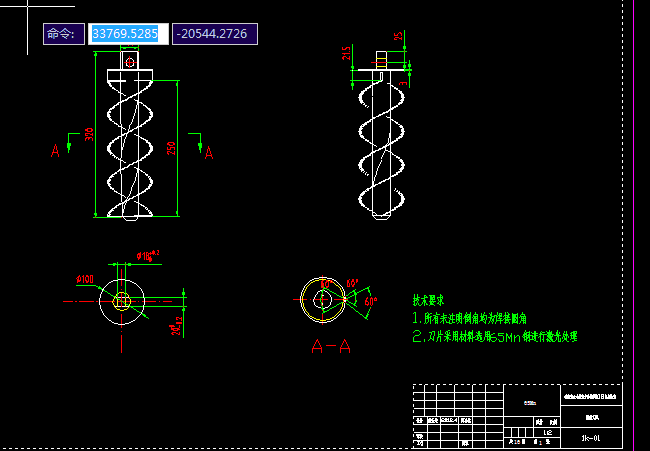Image resolution: width=650 pixels, height=451 pixels.
Task: Click the A-A section view title
Action: (331, 347)
